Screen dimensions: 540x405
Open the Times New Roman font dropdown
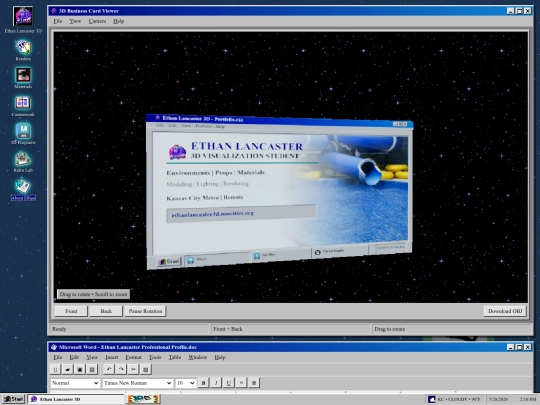pyautogui.click(x=137, y=383)
